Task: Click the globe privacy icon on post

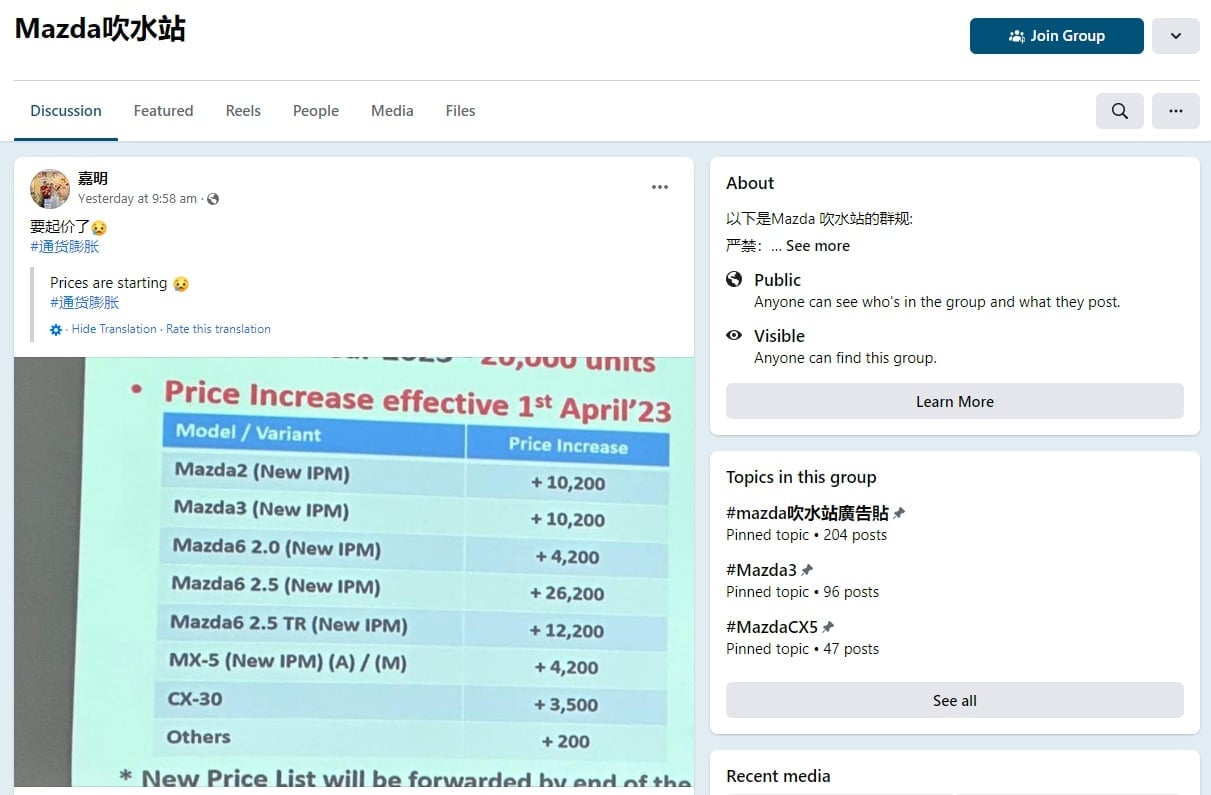Action: (213, 199)
